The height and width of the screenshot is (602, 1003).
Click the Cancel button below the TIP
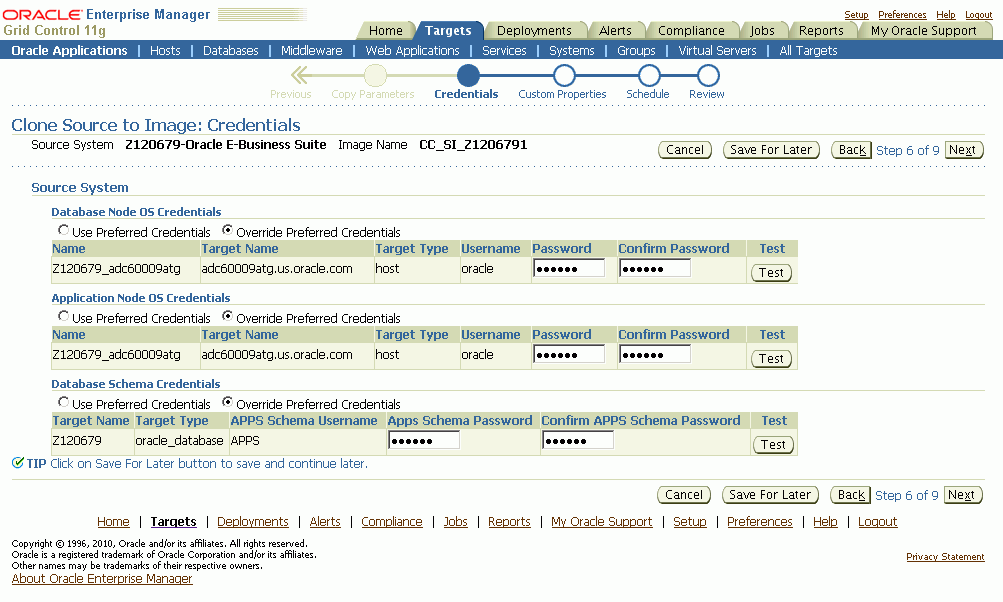pyautogui.click(x=684, y=495)
